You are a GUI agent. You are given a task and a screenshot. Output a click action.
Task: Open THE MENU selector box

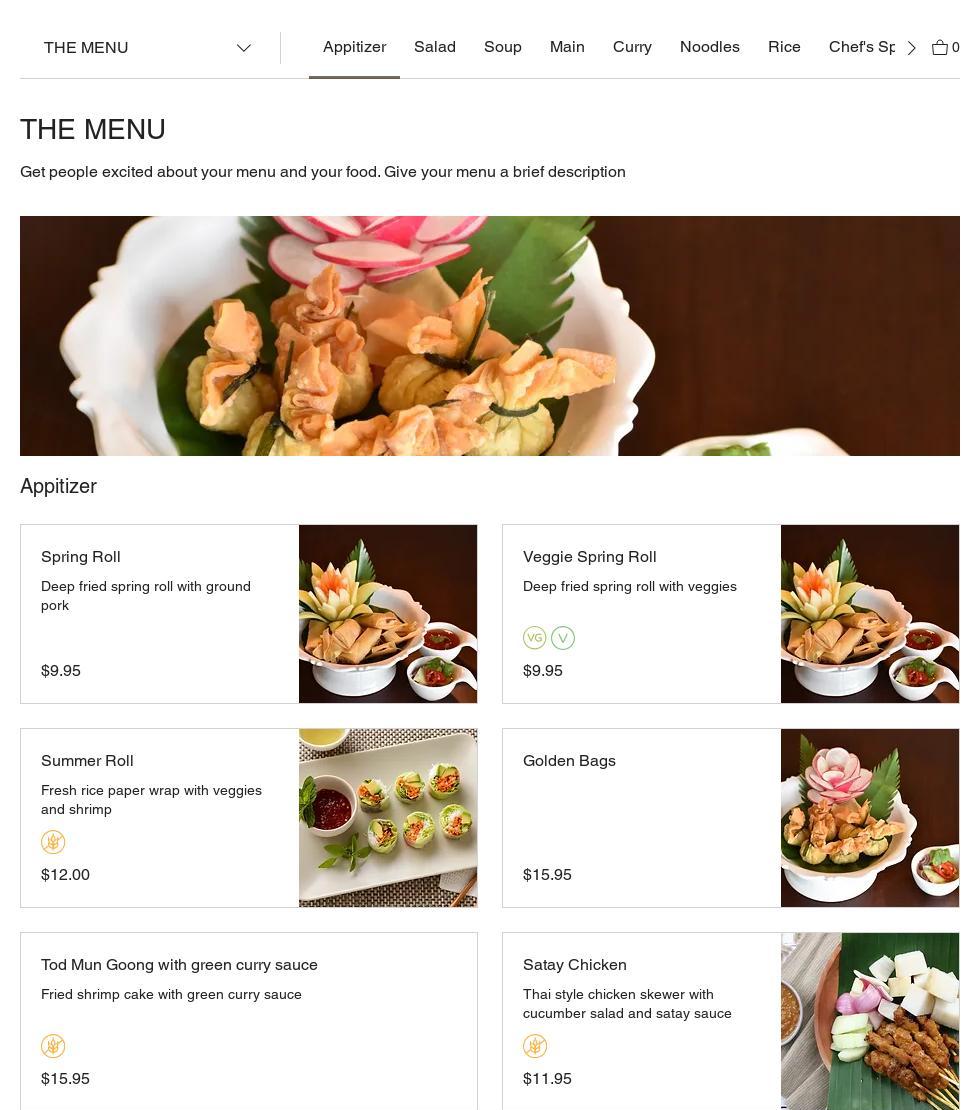click(147, 47)
